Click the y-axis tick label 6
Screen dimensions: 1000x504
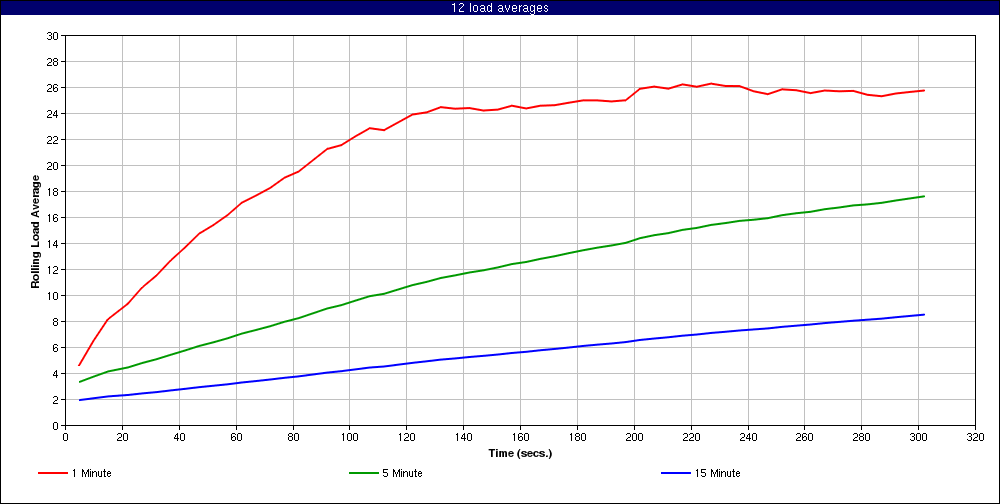(x=55, y=348)
